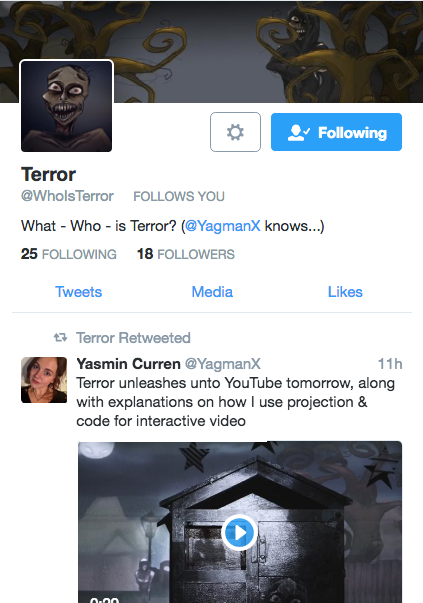Screen dimensions: 423x603
Task: View the 25 Following list
Action: click(68, 254)
